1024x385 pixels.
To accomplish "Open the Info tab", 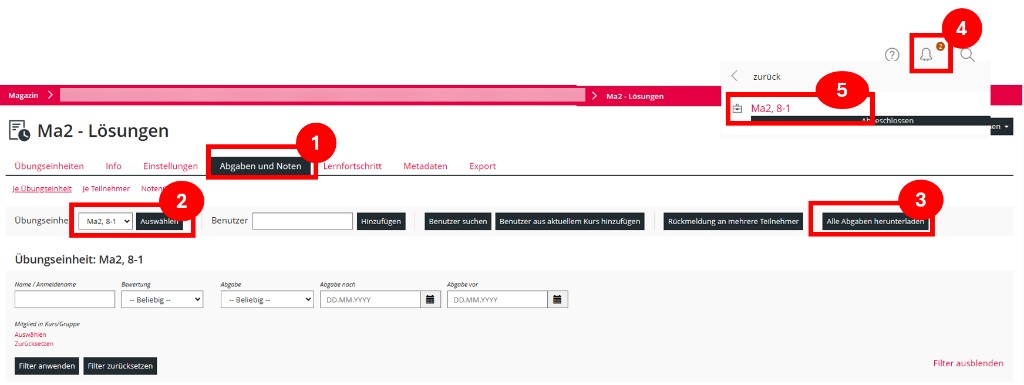I will (114, 166).
